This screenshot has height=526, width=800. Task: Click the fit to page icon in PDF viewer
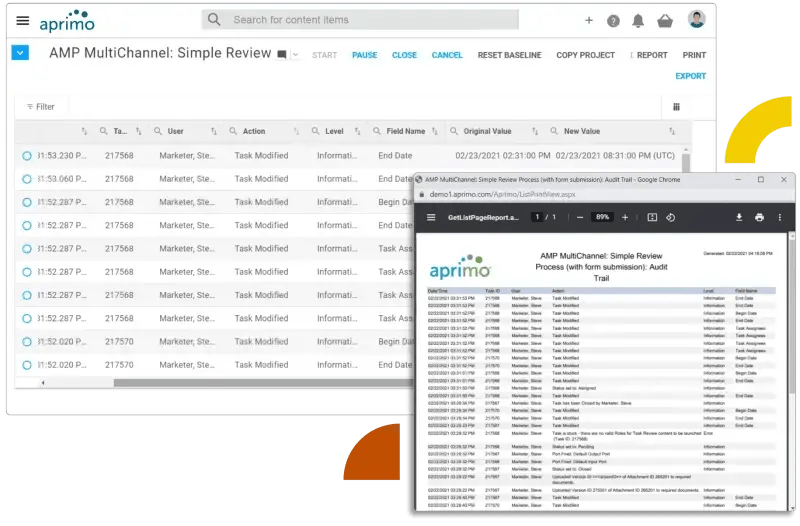652,217
